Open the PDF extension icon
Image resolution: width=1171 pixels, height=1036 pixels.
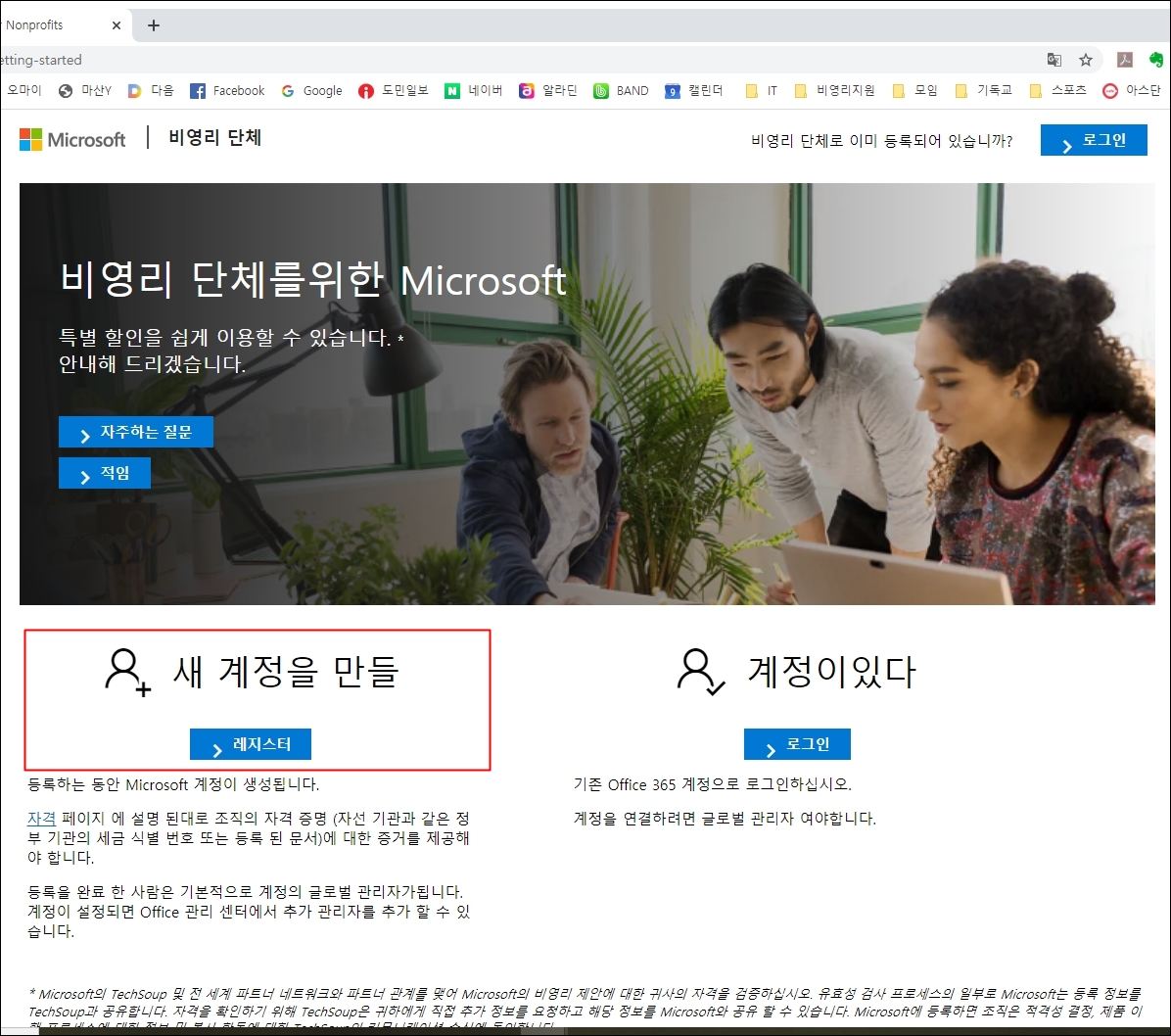coord(1125,60)
